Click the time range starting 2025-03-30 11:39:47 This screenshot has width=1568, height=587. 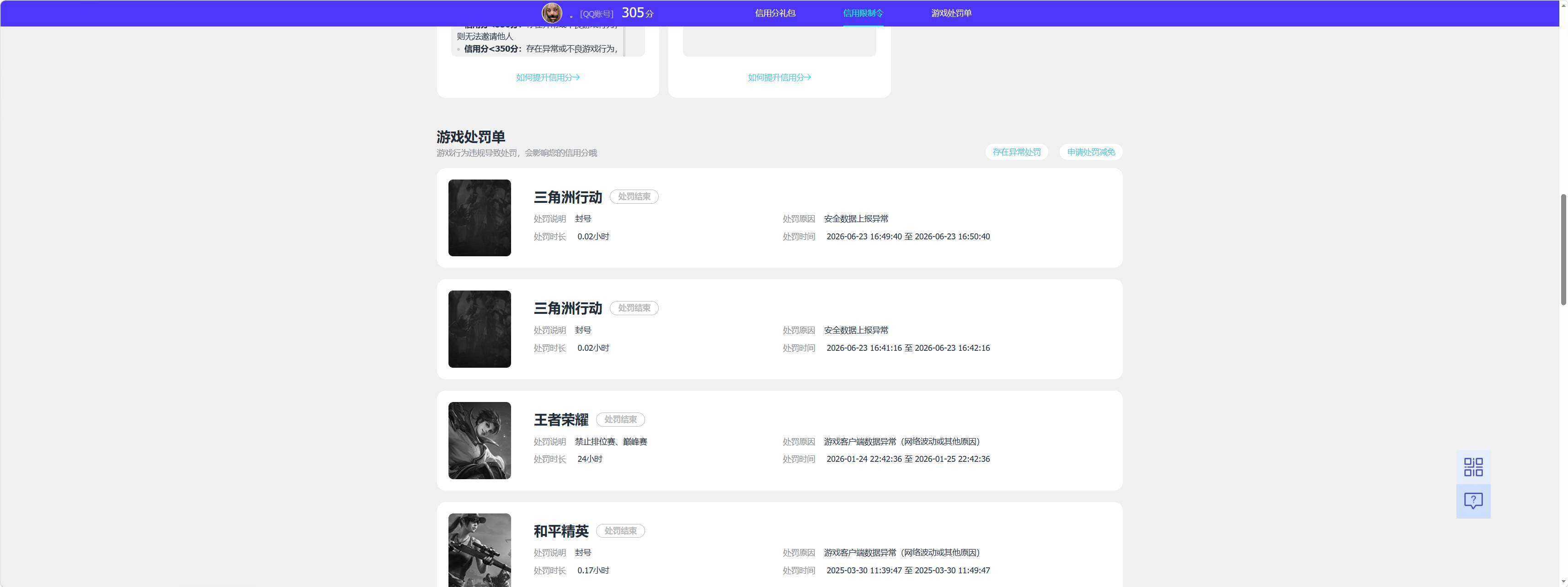click(x=908, y=571)
